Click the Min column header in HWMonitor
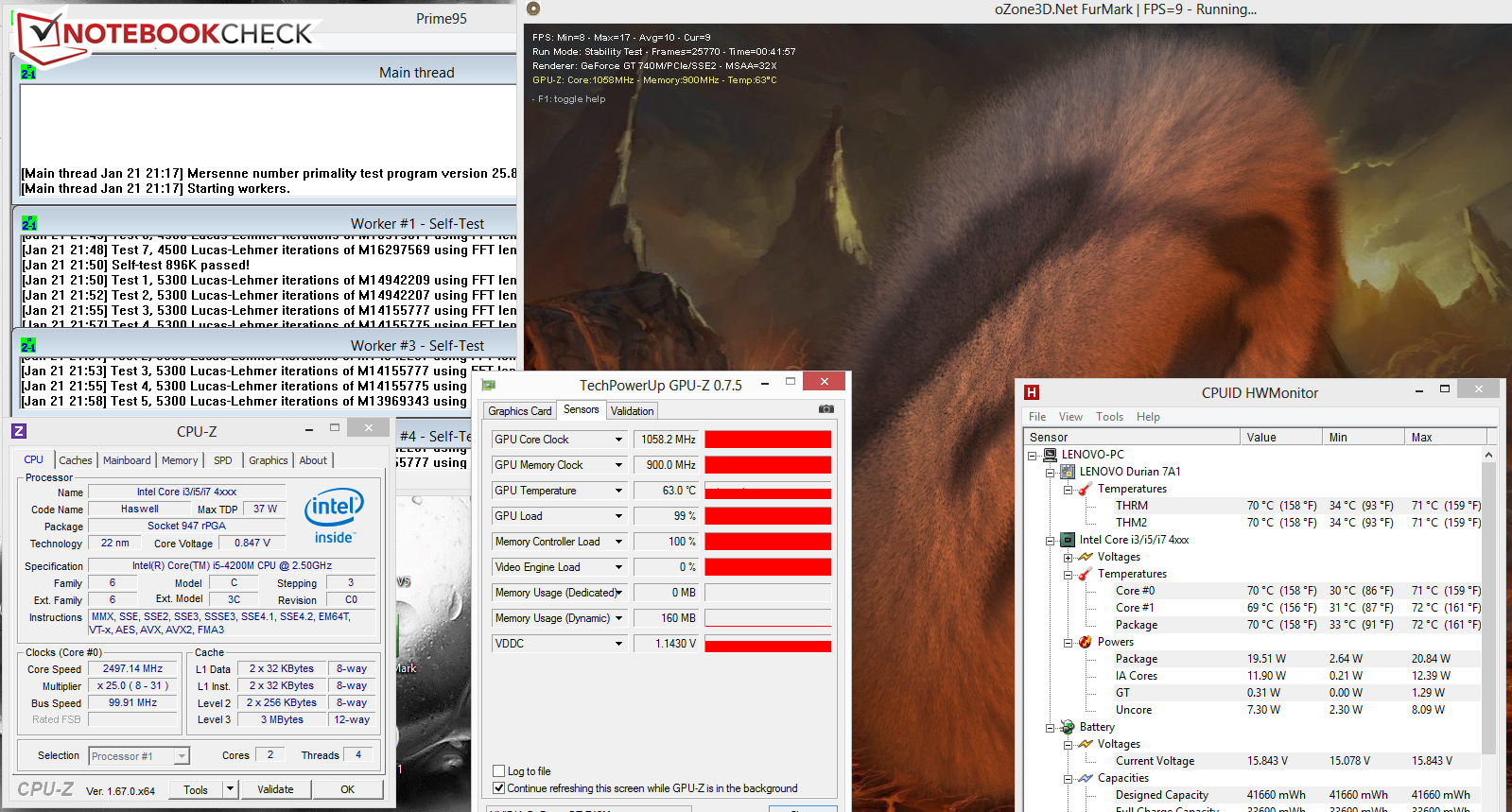 click(1364, 437)
